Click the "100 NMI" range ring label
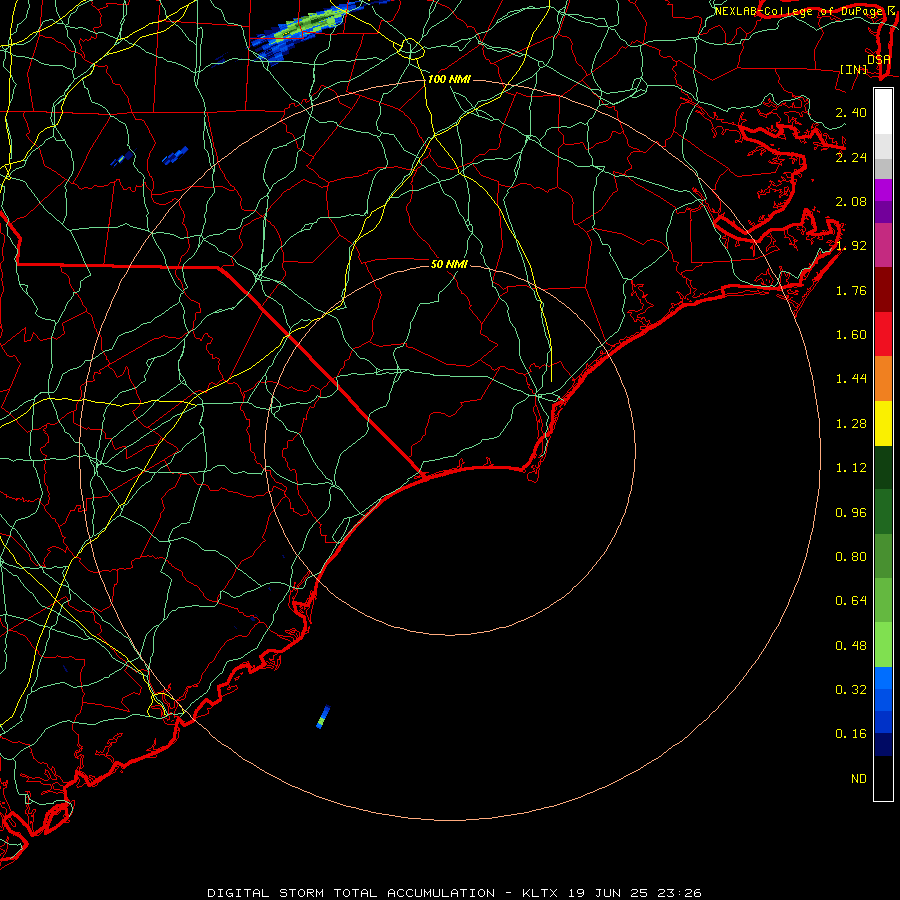This screenshot has width=900, height=900. click(449, 79)
